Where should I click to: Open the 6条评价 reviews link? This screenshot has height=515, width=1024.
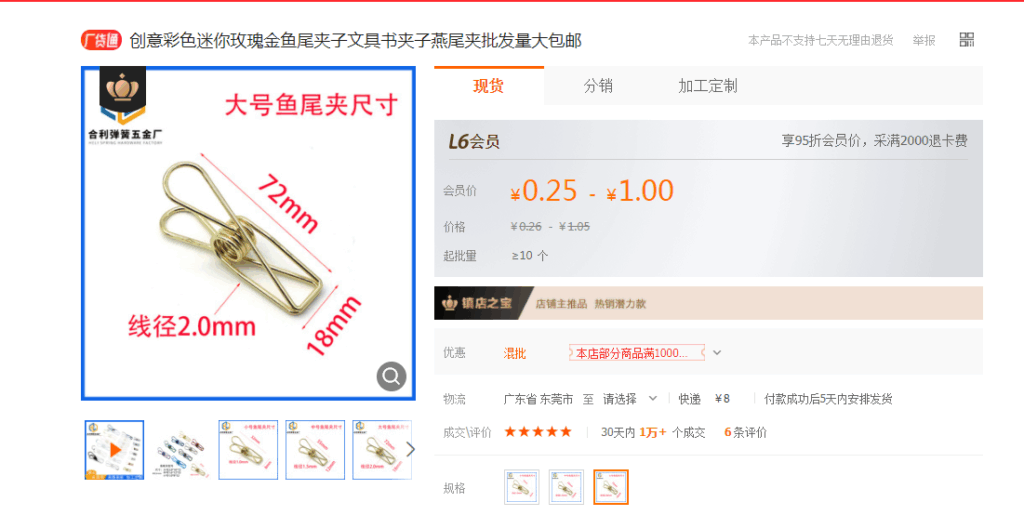[x=745, y=432]
